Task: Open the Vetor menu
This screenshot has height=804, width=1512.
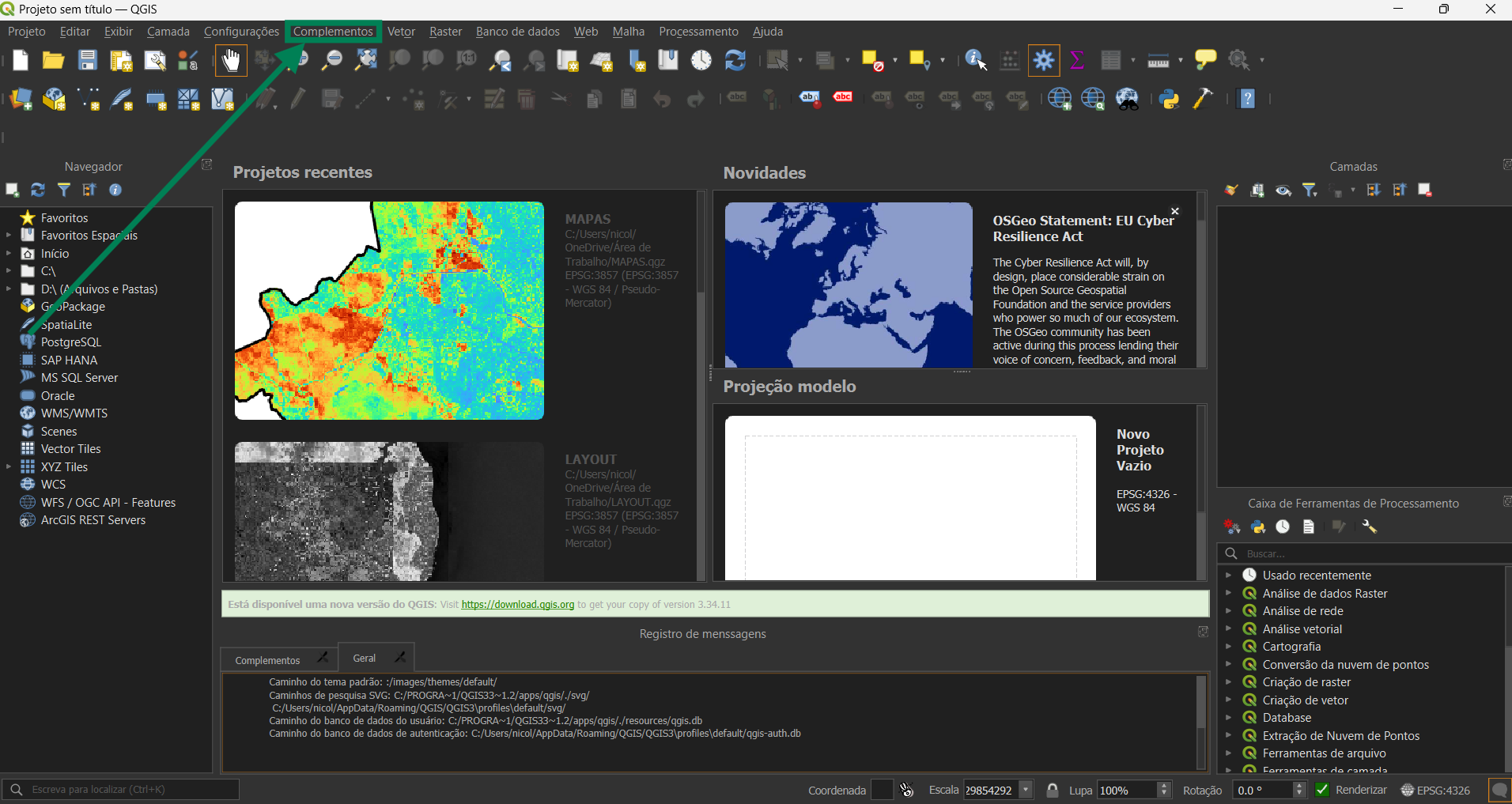Action: coord(401,32)
